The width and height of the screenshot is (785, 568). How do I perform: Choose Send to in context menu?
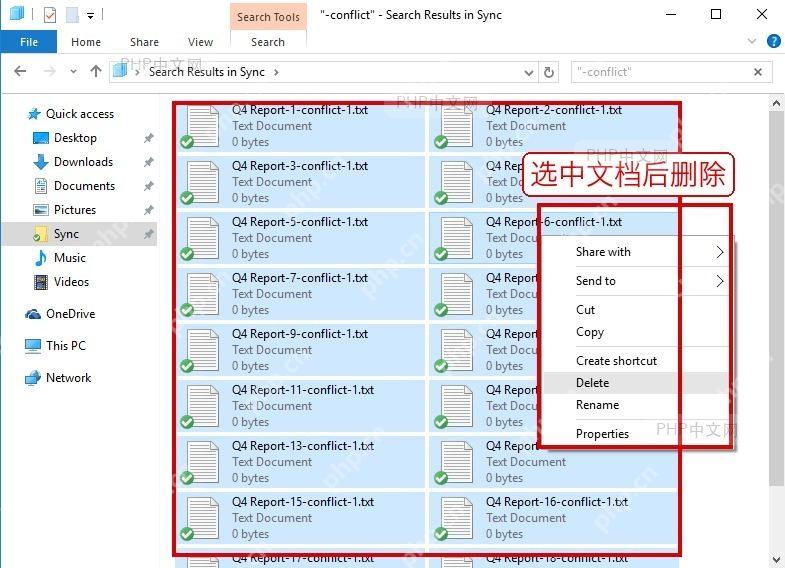(636, 281)
